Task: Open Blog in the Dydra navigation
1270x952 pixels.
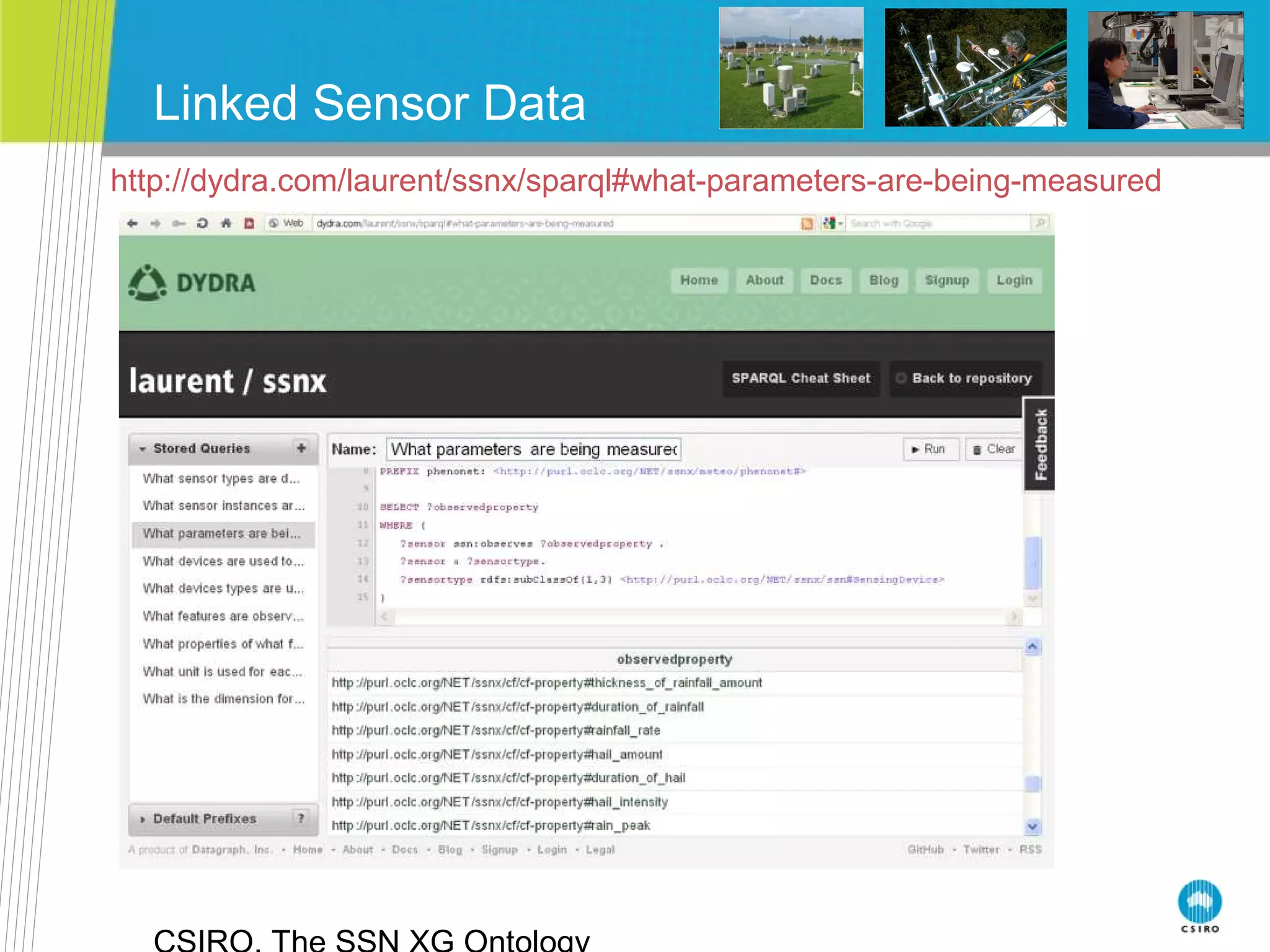Action: click(x=884, y=280)
